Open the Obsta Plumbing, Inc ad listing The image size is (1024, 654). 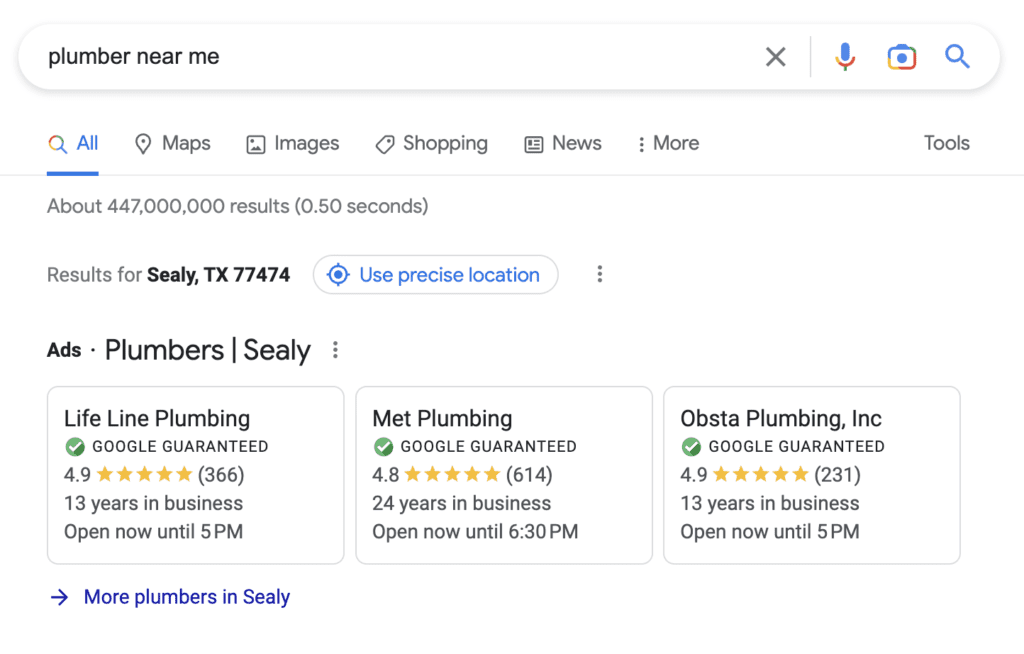(812, 475)
